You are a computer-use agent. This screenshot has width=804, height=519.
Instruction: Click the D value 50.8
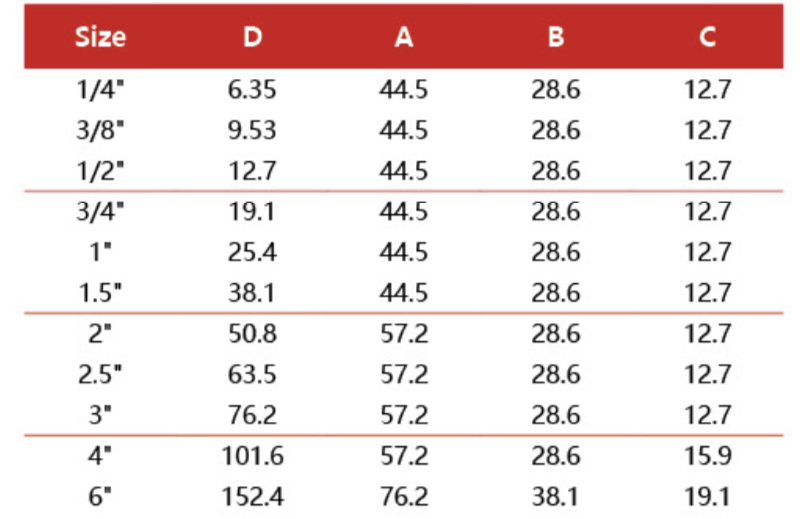click(x=252, y=335)
